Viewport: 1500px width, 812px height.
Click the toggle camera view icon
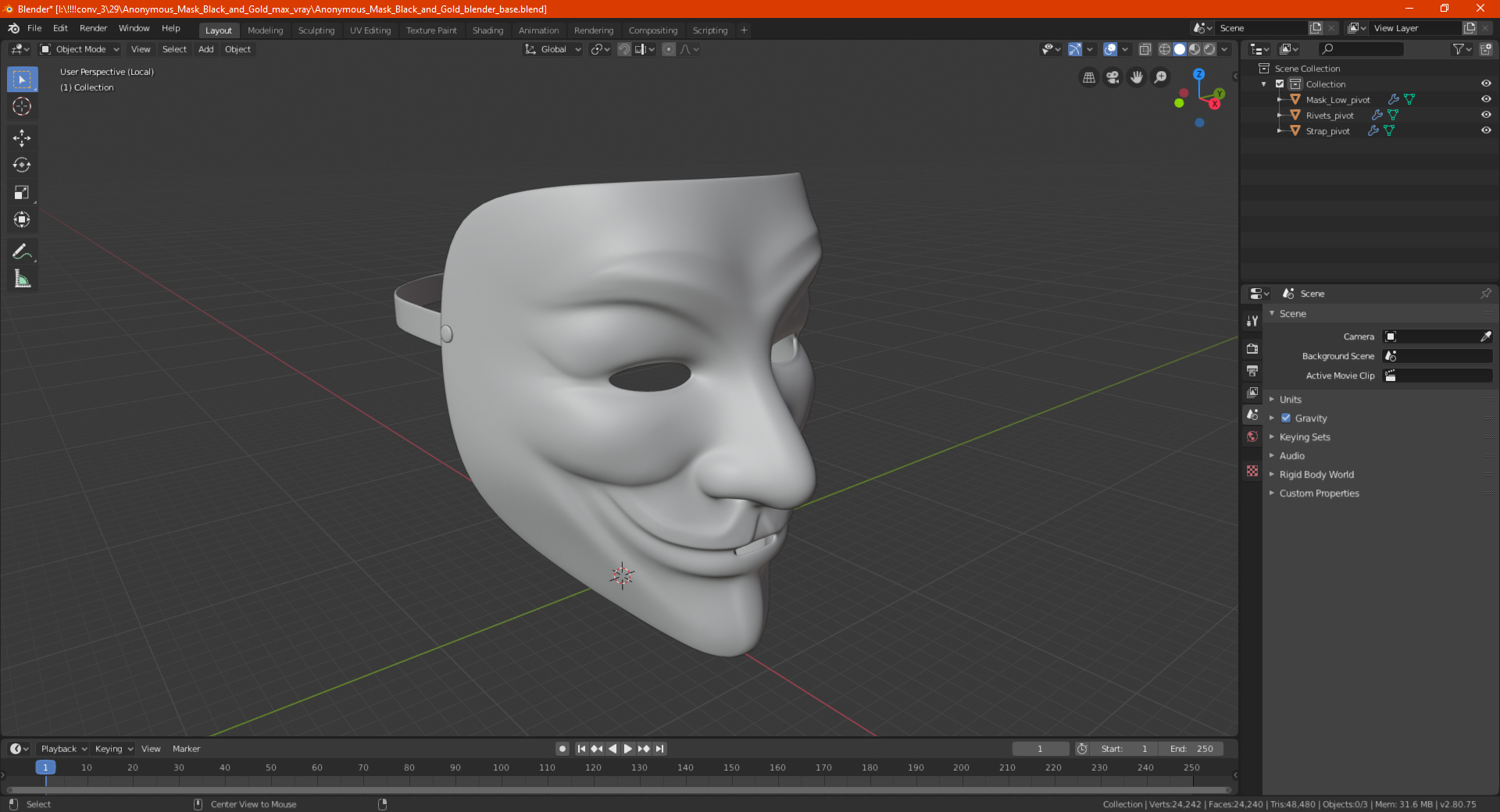(1112, 77)
